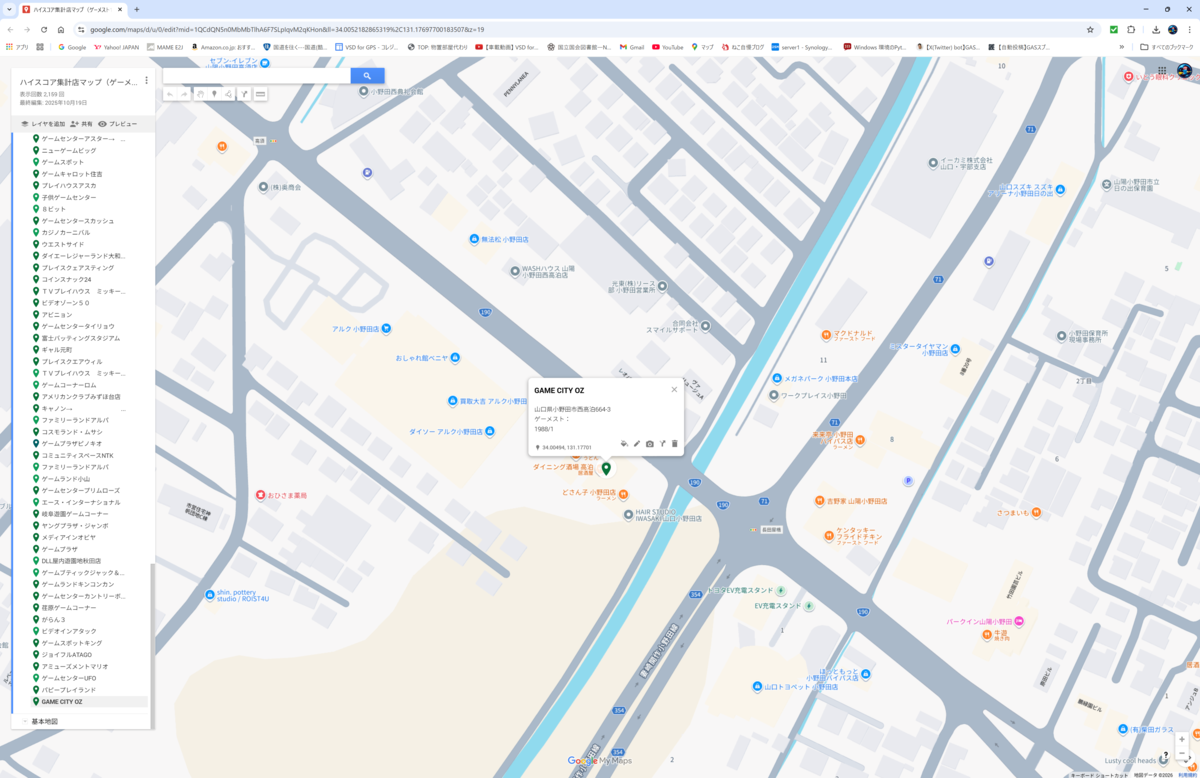Select ゲームスポット in the layer list
1200x778 pixels.
point(62,162)
